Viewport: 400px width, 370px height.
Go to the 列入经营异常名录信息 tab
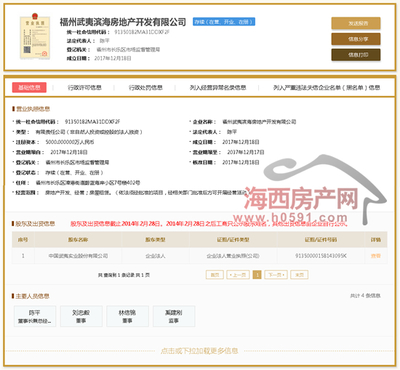pos(218,88)
